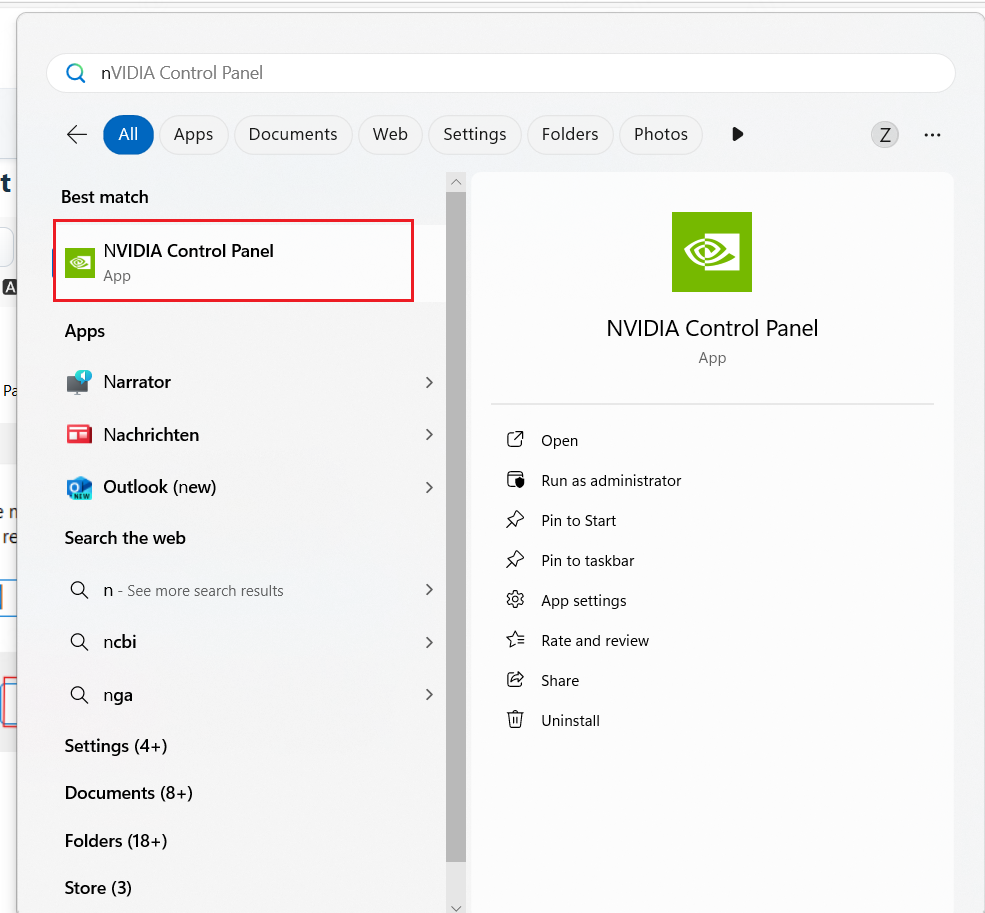The width and height of the screenshot is (985, 913).
Task: Expand the Folders (18+) results group
Action: point(116,841)
